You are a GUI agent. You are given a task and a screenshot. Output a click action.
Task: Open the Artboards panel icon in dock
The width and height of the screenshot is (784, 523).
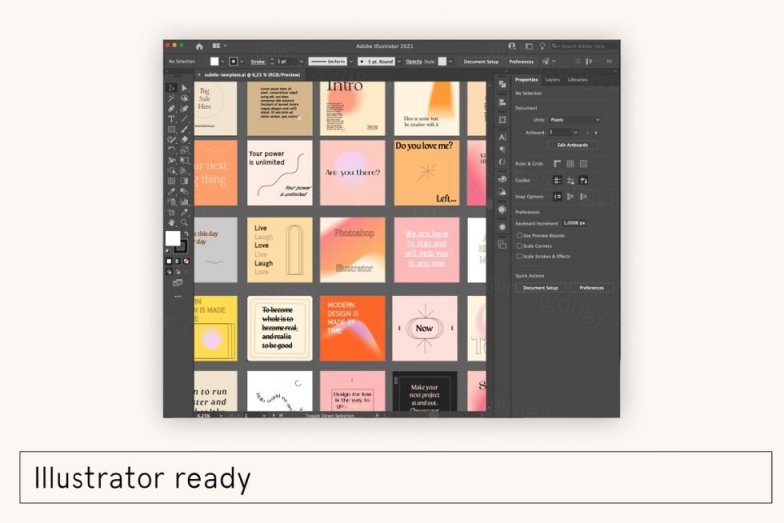coord(502,119)
